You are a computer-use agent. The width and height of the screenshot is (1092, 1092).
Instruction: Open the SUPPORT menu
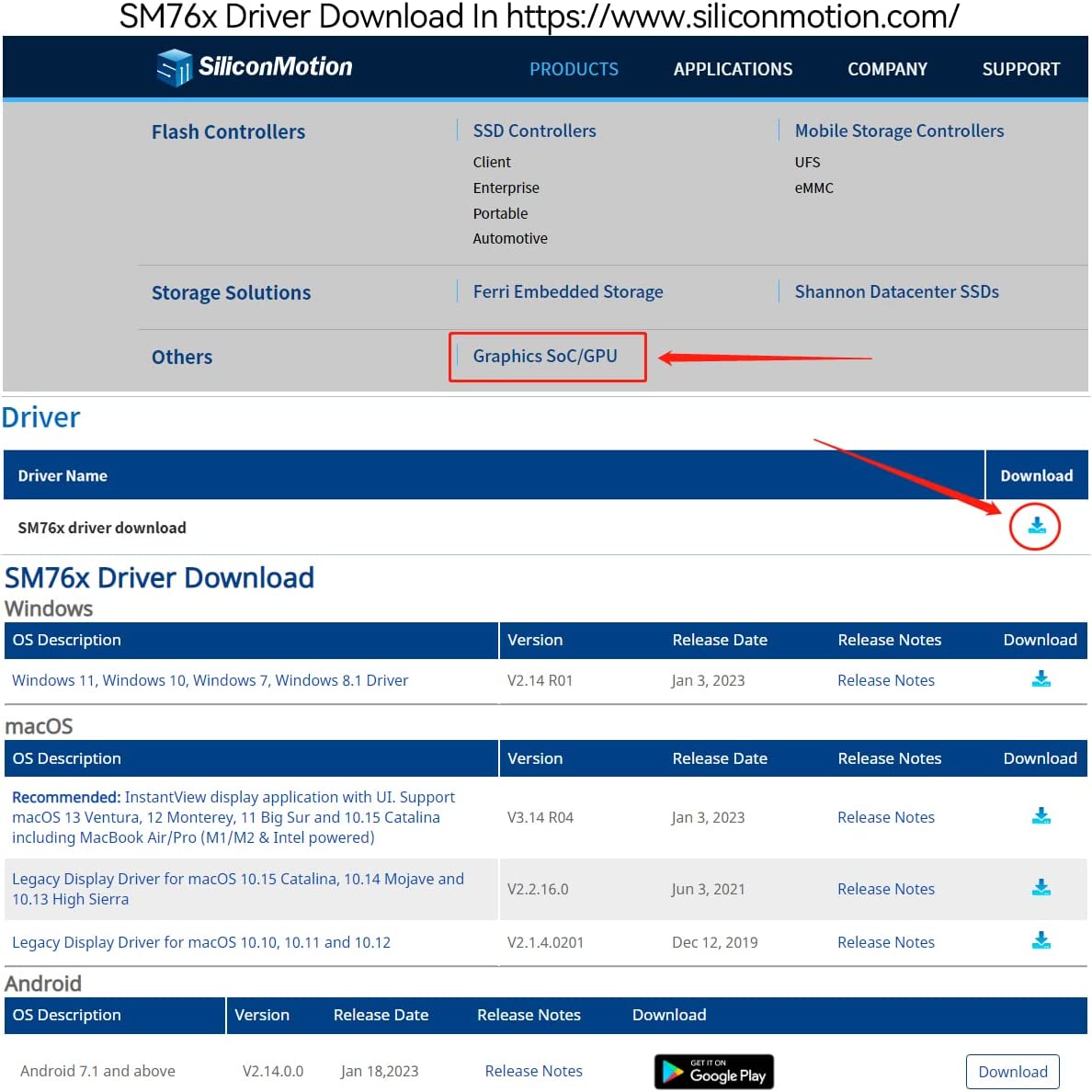click(x=1020, y=69)
